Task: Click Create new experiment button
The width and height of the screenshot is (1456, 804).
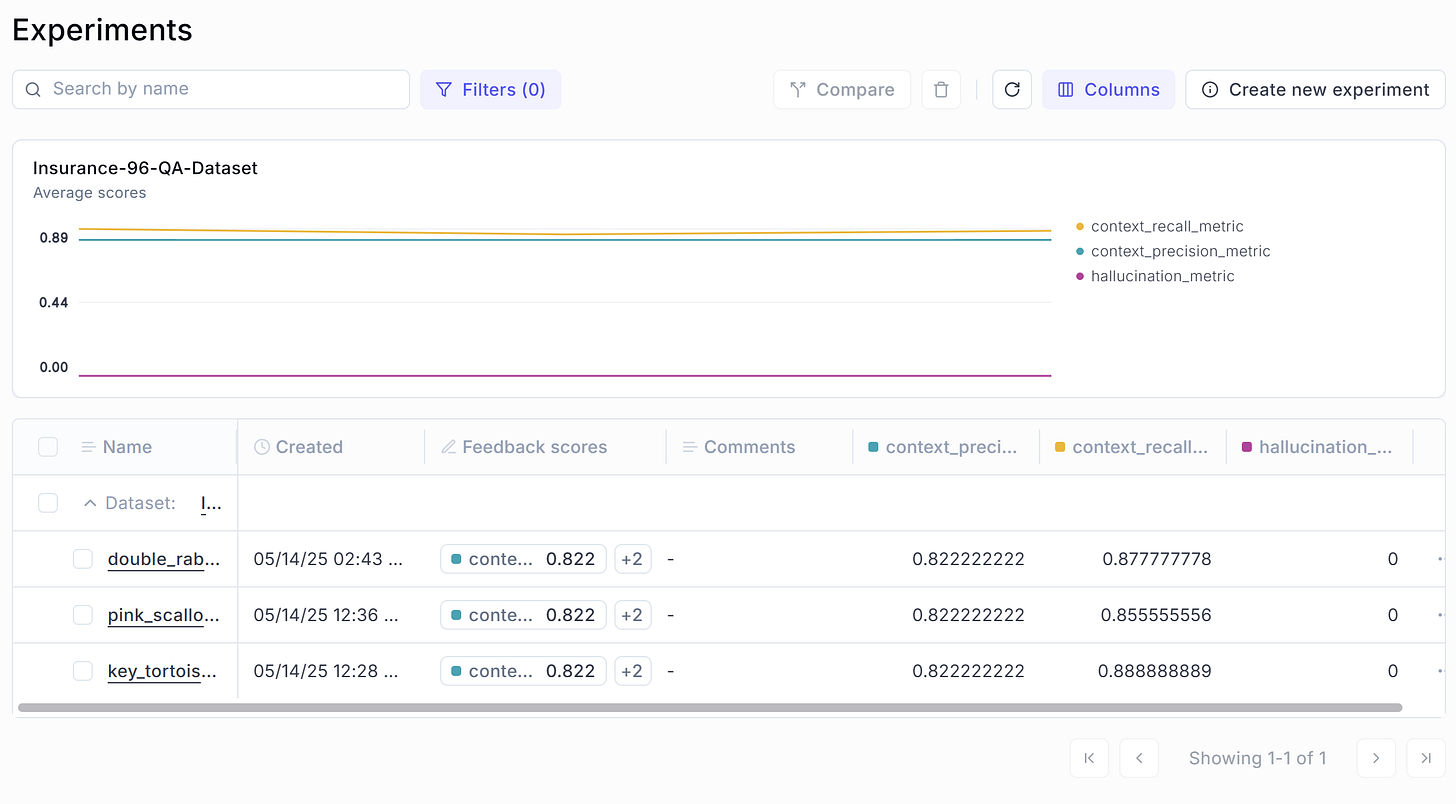Action: coord(1315,90)
